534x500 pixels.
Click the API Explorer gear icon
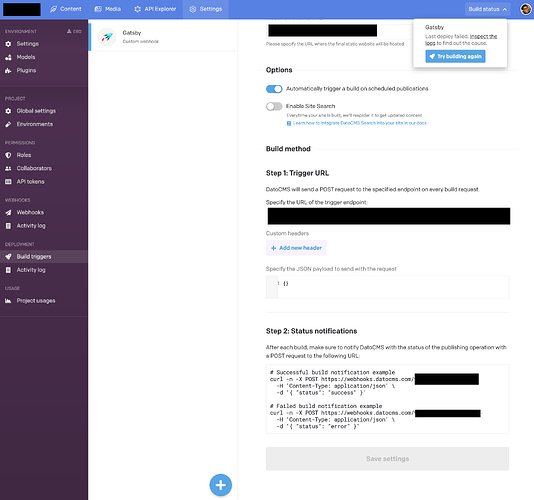point(137,9)
